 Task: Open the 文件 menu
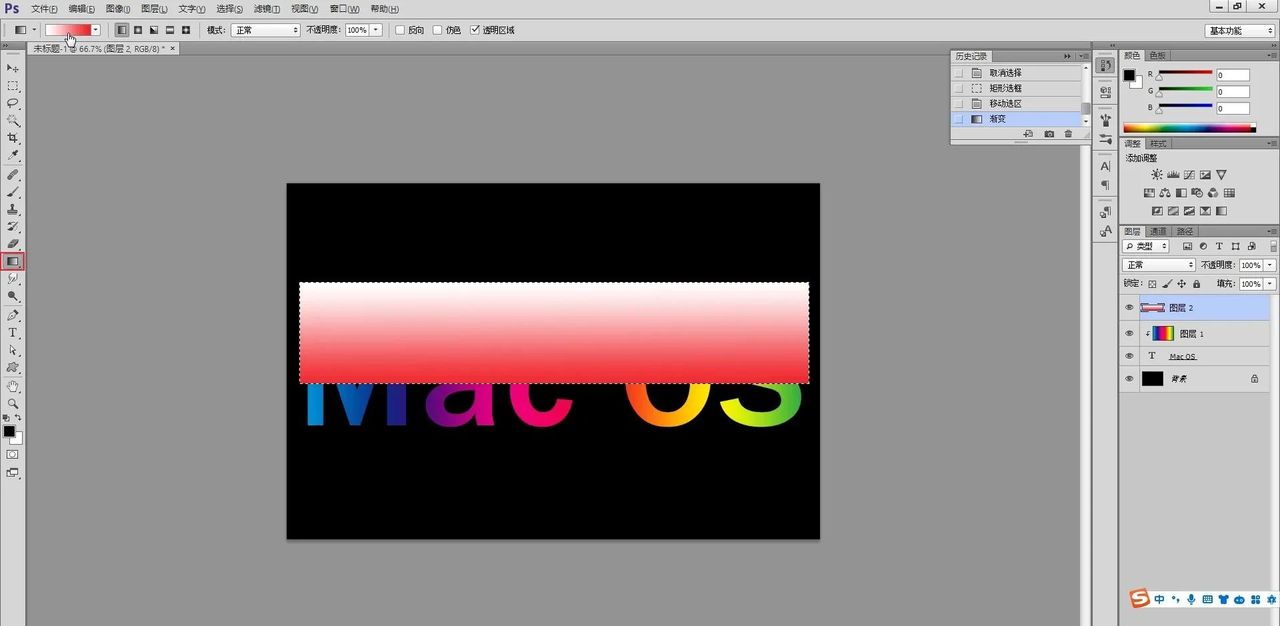pyautogui.click(x=44, y=8)
